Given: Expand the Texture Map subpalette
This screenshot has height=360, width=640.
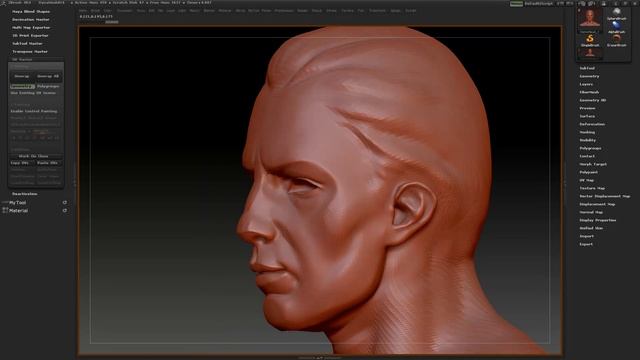Looking at the screenshot, I should click(592, 188).
